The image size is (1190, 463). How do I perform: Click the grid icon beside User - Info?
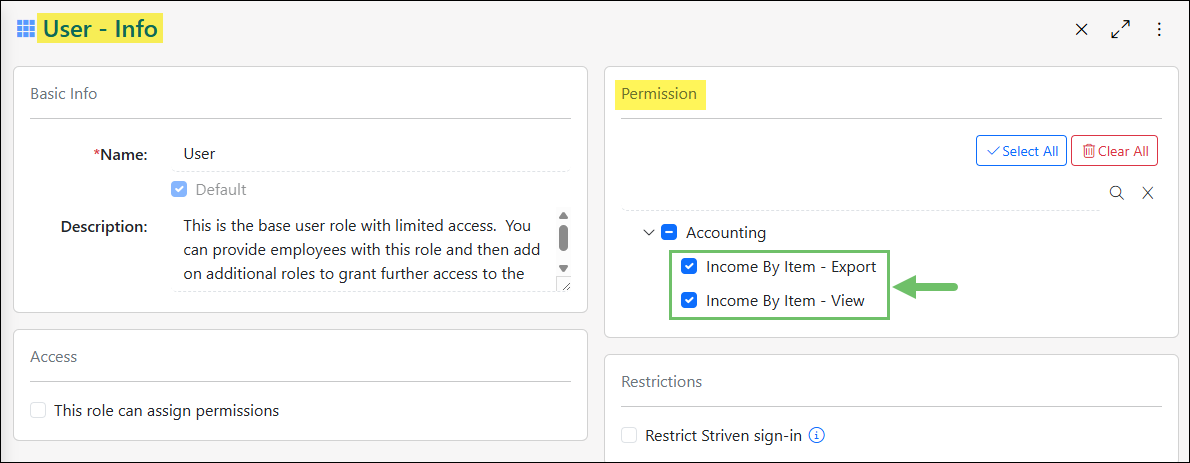click(26, 30)
